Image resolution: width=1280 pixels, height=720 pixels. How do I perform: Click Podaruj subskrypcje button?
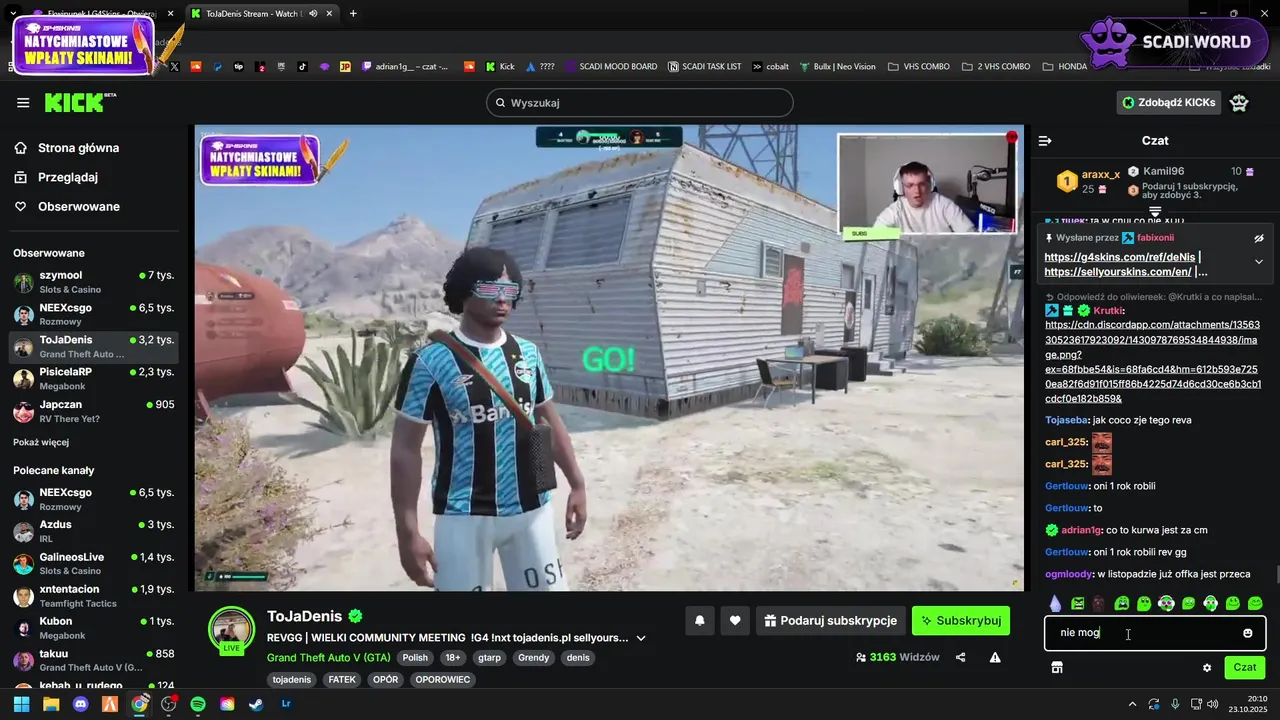831,621
